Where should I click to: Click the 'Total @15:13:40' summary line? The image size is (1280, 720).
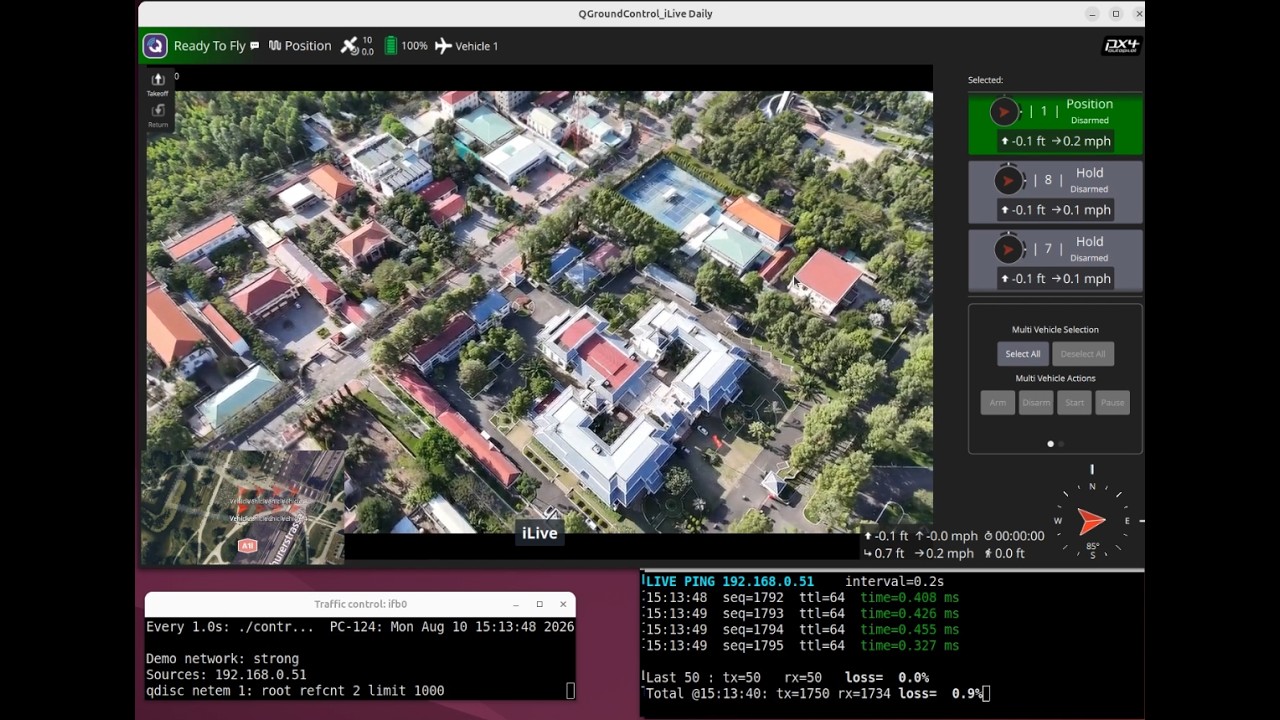click(x=815, y=694)
